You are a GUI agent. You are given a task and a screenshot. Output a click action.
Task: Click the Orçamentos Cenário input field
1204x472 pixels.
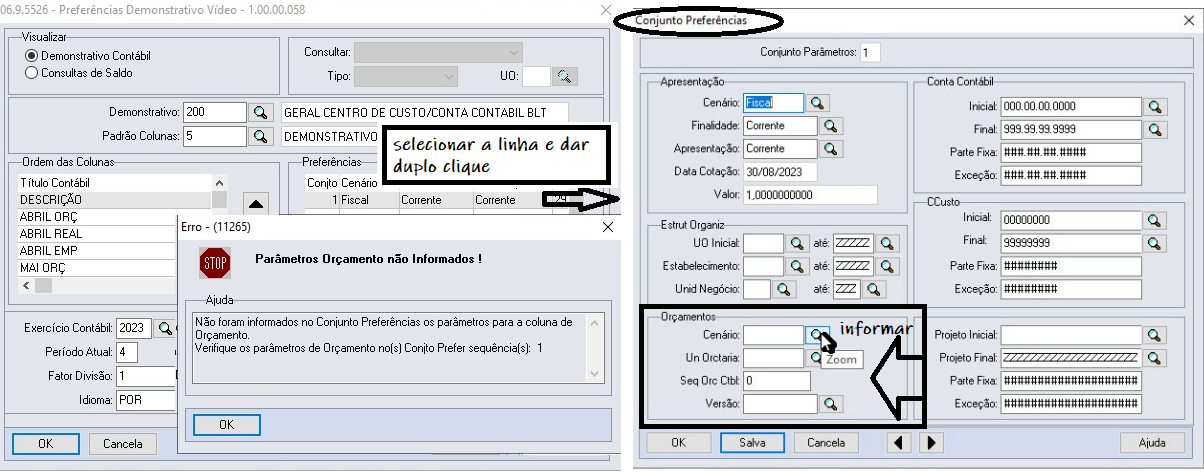773,335
